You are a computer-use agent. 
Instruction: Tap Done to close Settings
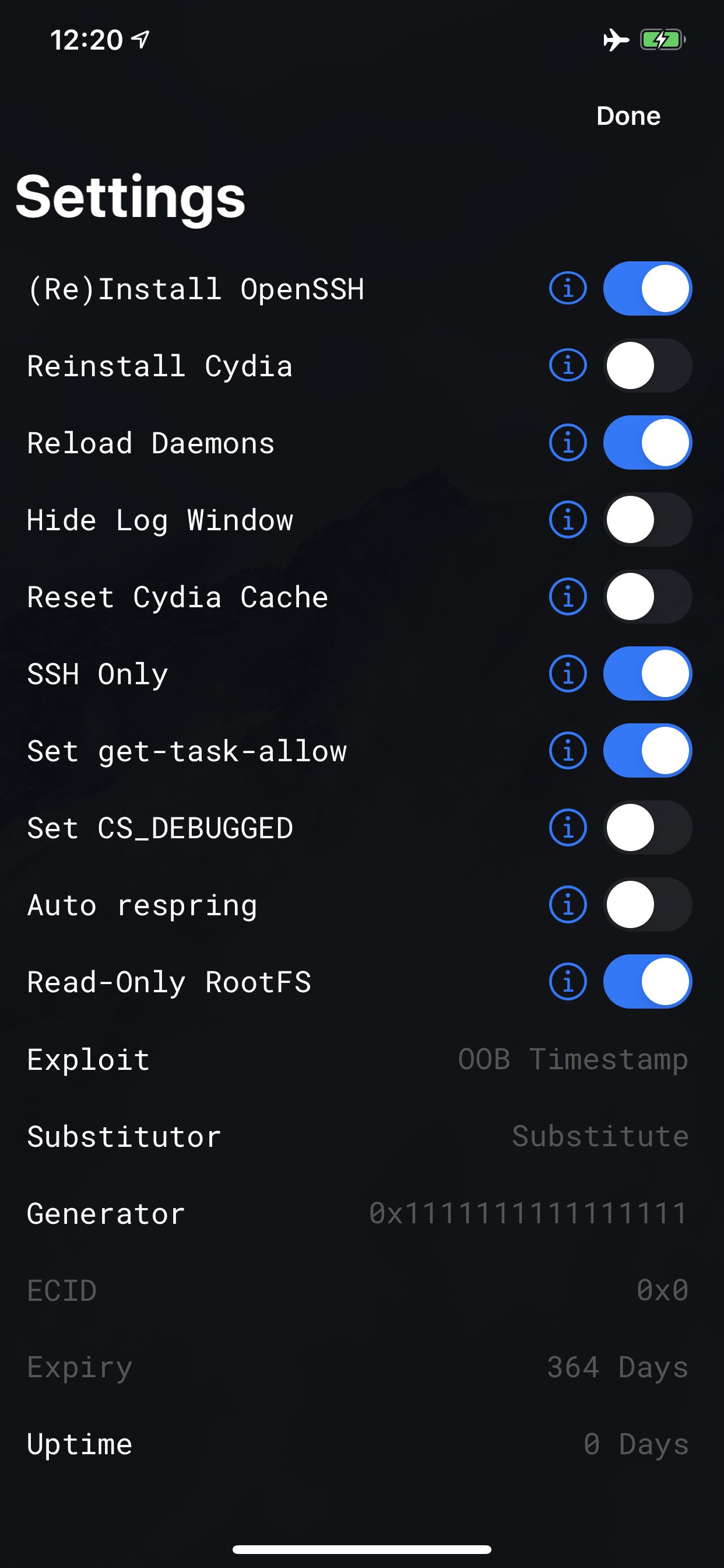pos(628,116)
